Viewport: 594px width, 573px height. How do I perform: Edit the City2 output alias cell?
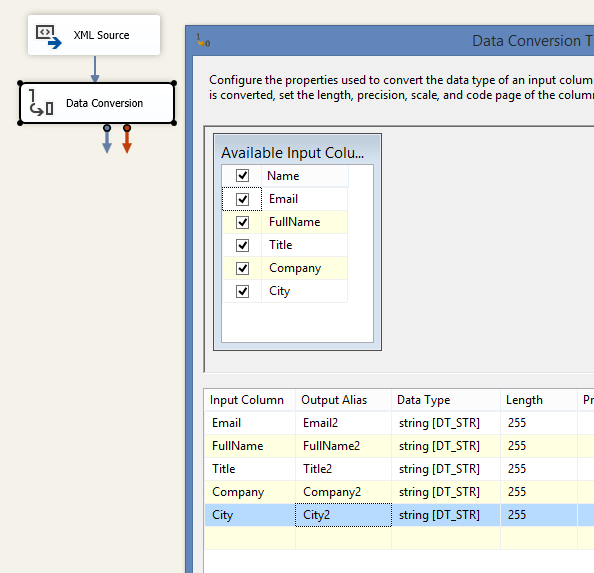(343, 515)
